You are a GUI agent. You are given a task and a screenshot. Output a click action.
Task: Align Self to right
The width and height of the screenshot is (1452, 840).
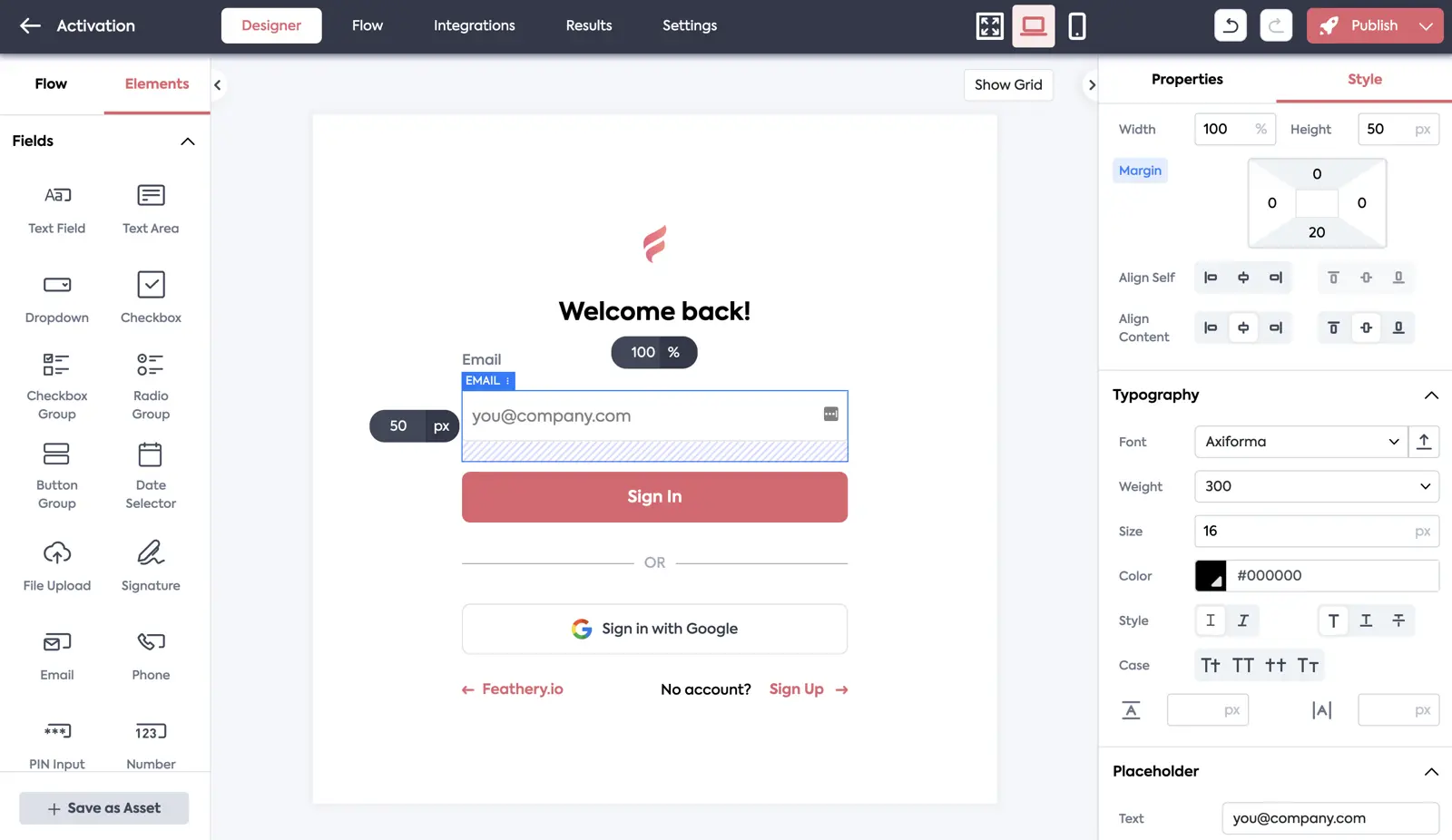click(1276, 278)
